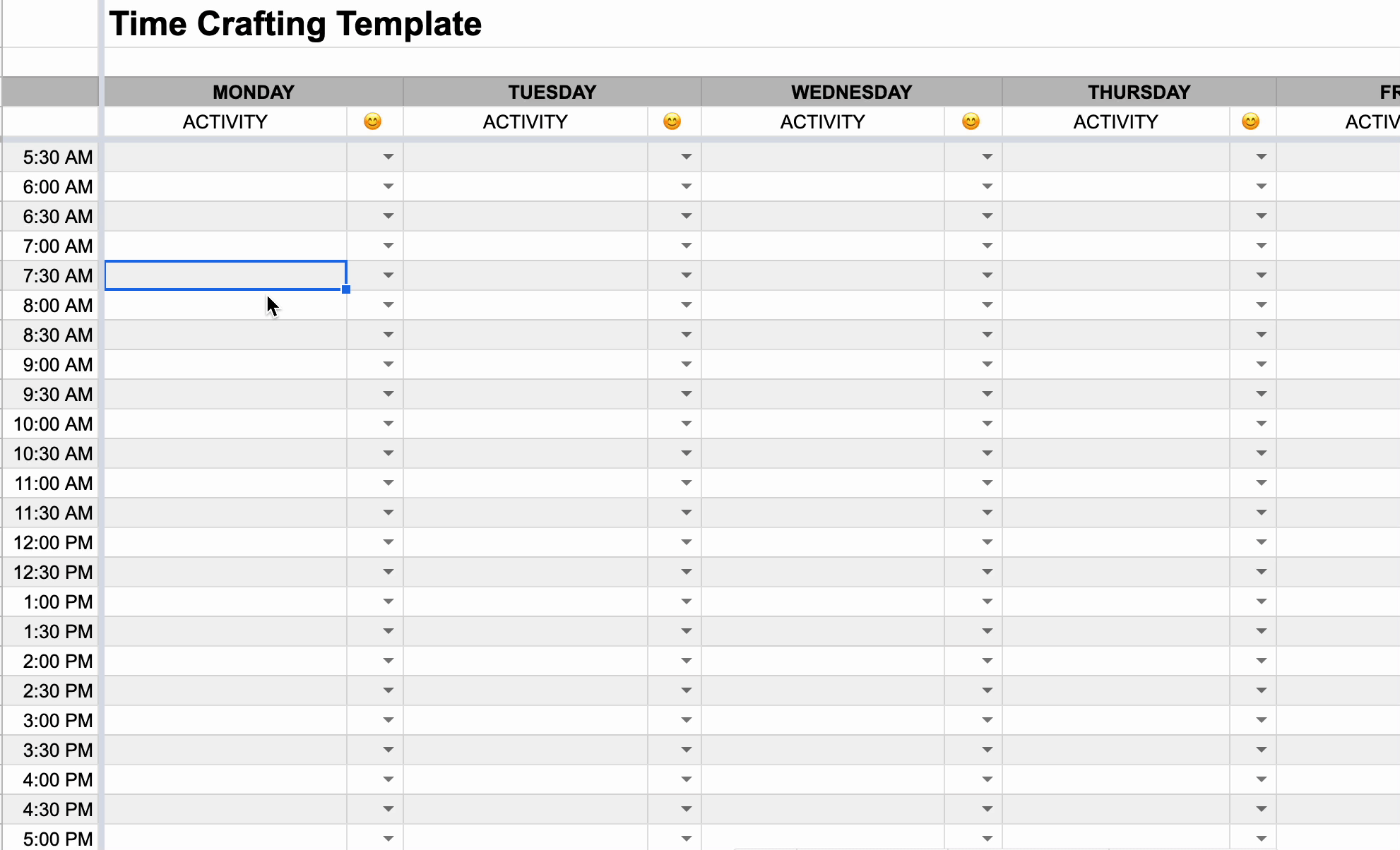Click Tuesday's smiley face header icon

coord(672,121)
